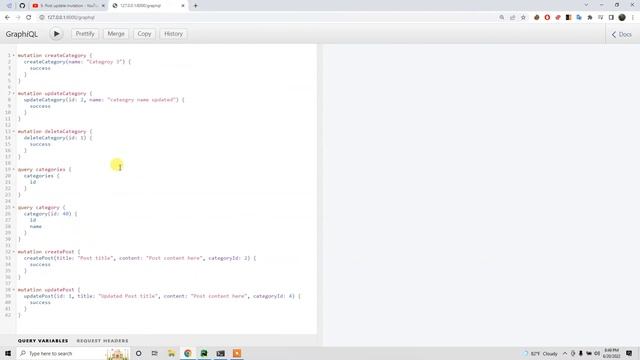Run the query with the Execute play button

click(56, 34)
